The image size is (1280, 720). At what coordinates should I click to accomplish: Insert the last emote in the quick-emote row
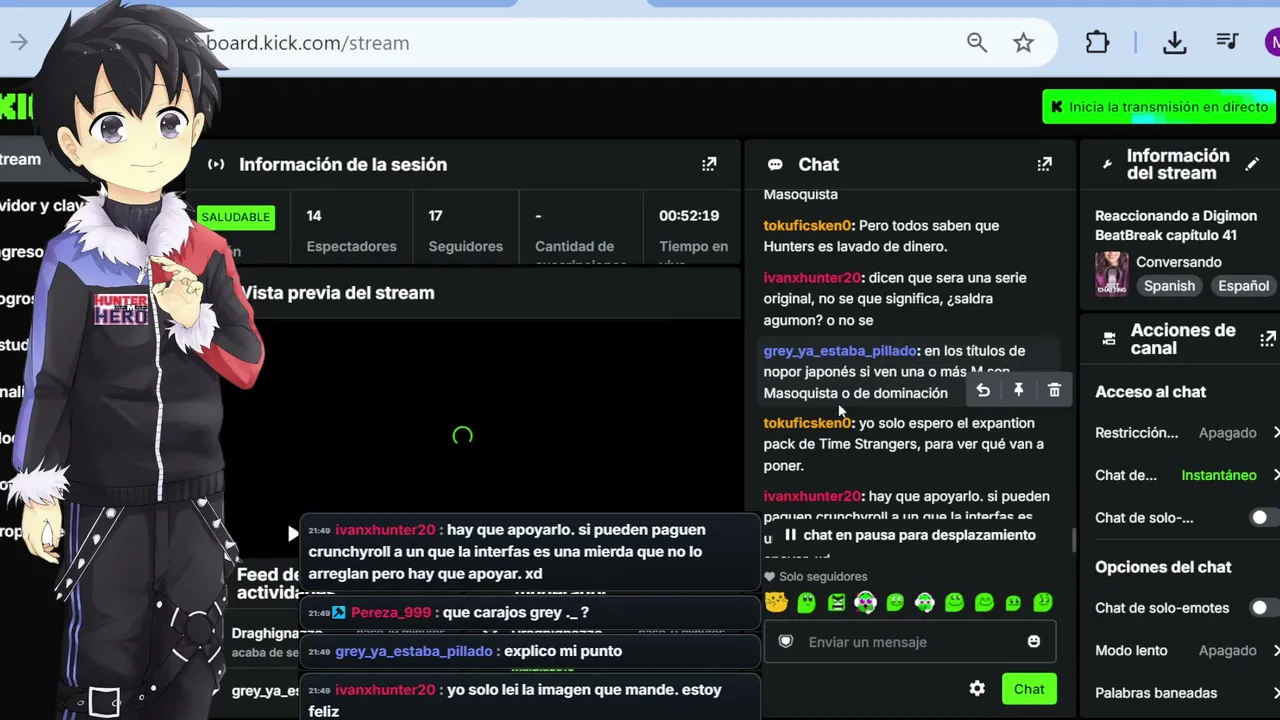coord(1043,602)
